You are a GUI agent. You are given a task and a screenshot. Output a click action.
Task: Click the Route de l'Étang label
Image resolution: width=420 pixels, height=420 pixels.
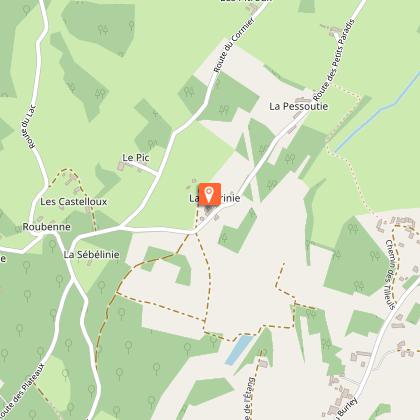click(x=249, y=398)
